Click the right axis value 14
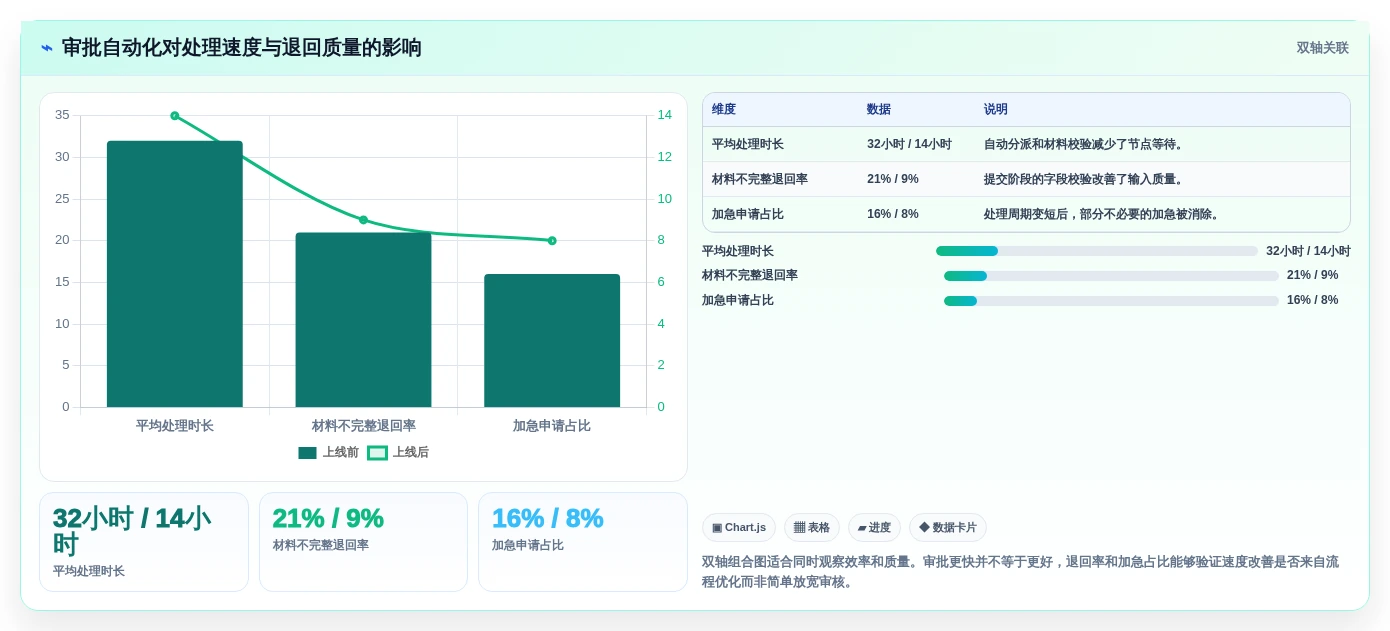This screenshot has width=1390, height=631. coord(665,115)
